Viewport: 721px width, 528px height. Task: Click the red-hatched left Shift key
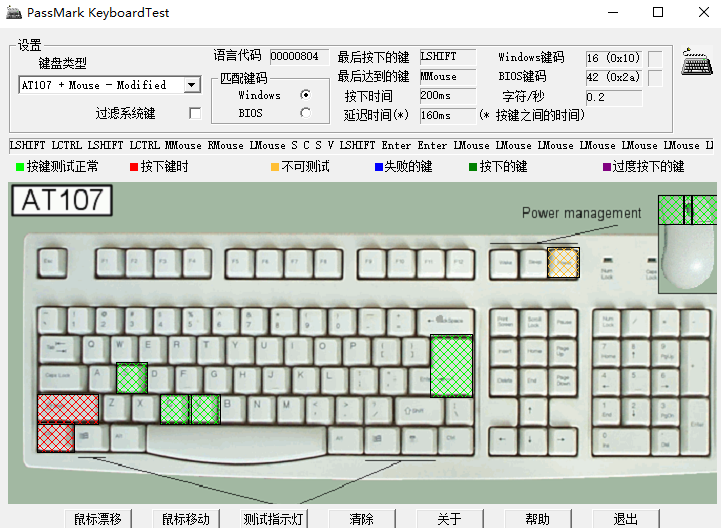[68, 408]
